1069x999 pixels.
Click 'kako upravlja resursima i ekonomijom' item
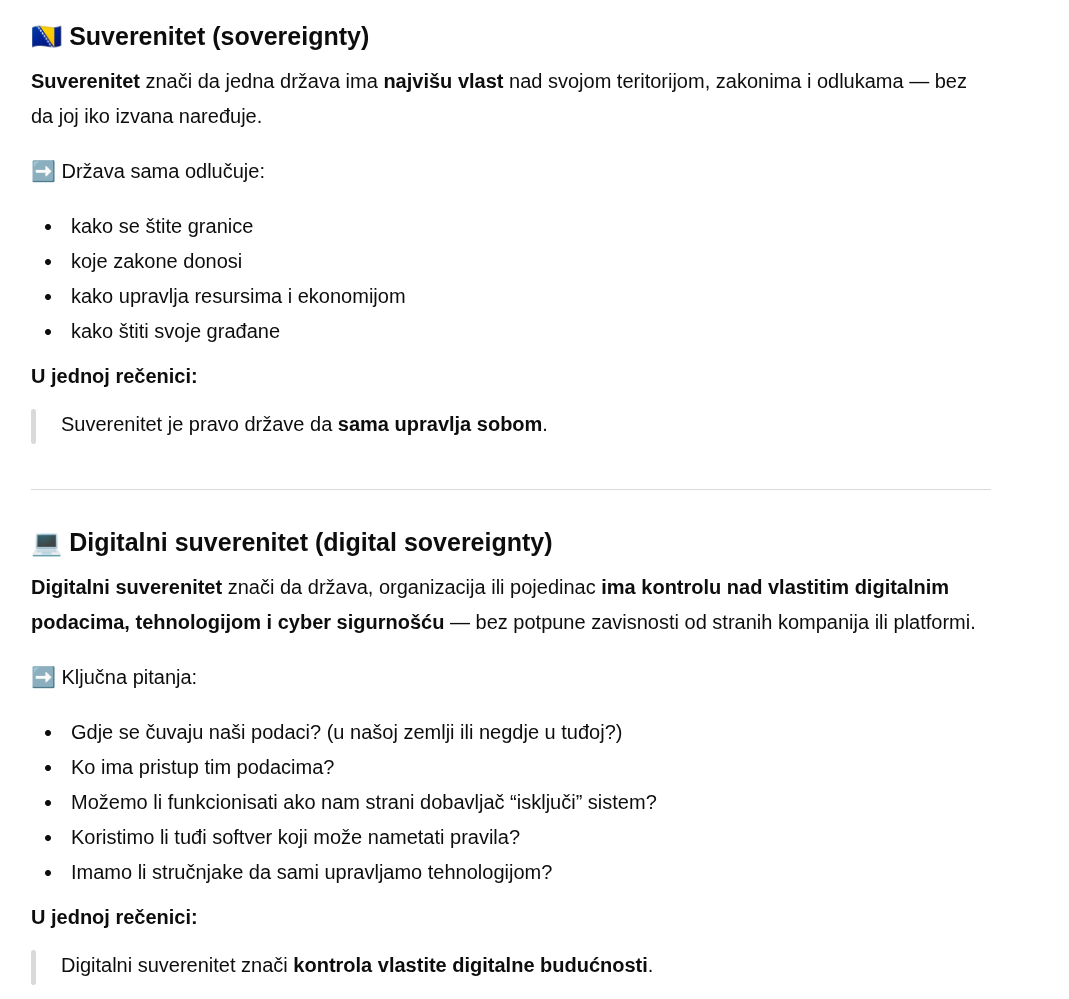pos(238,296)
